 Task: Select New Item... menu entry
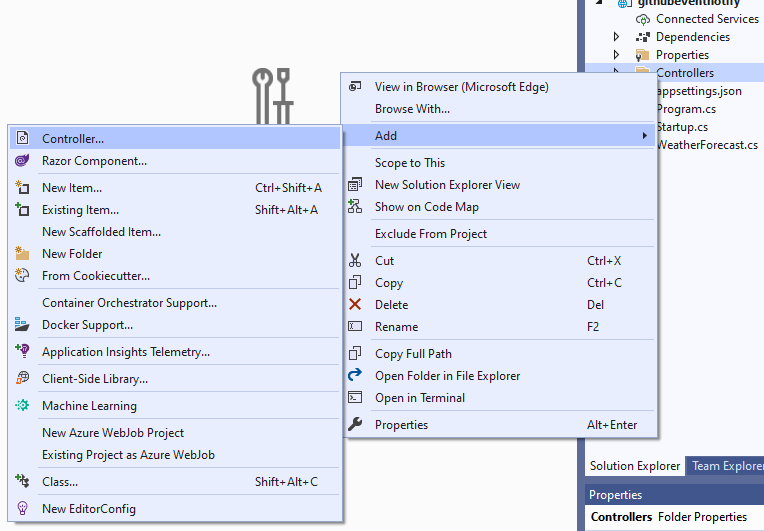tap(174, 188)
